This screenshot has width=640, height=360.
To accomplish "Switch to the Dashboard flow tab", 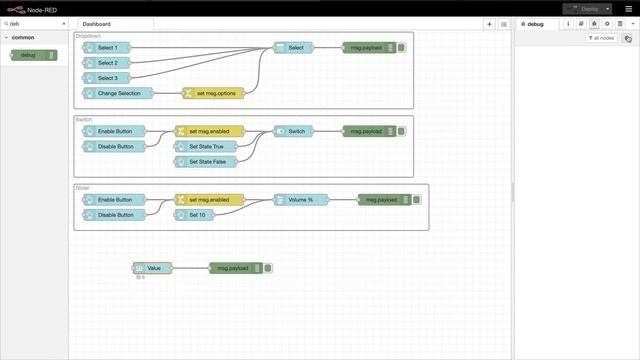I will [116, 24].
